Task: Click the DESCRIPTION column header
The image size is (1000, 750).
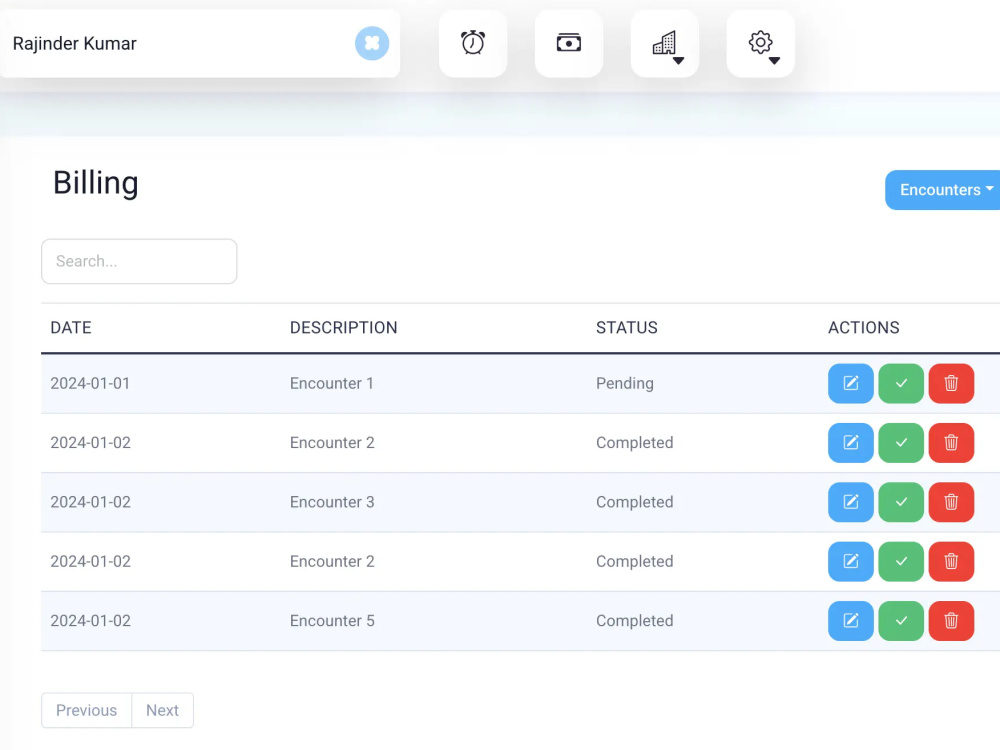Action: 344,328
